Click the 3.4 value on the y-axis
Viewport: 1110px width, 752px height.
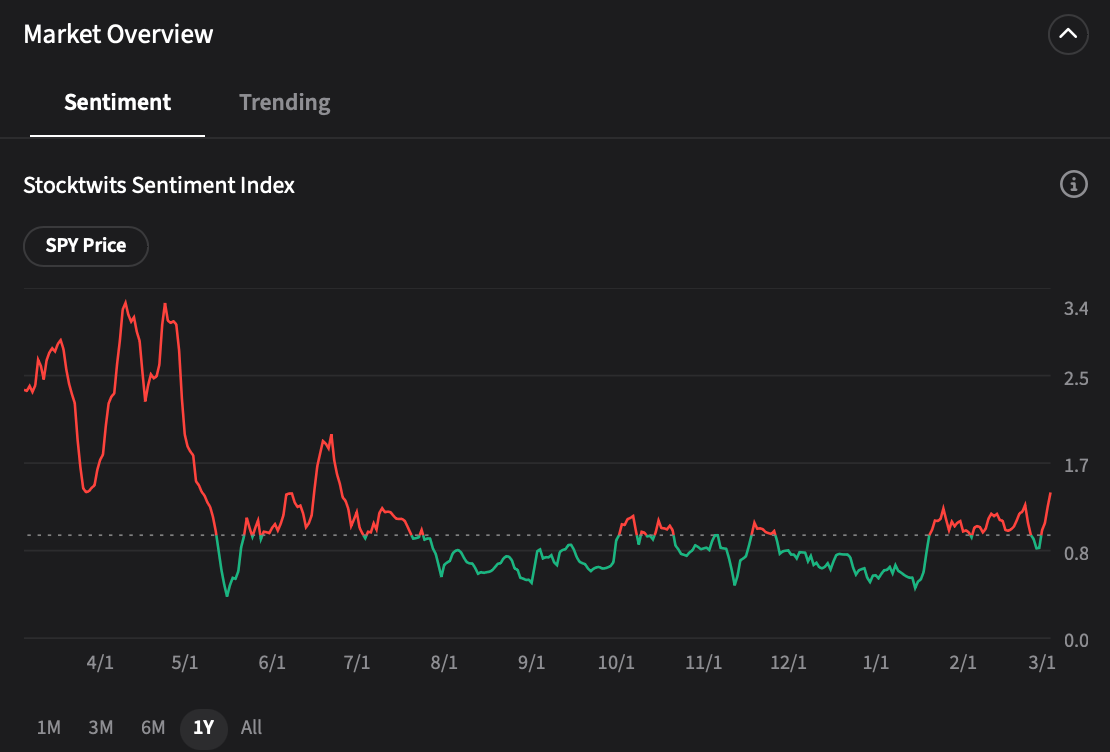coord(1076,308)
